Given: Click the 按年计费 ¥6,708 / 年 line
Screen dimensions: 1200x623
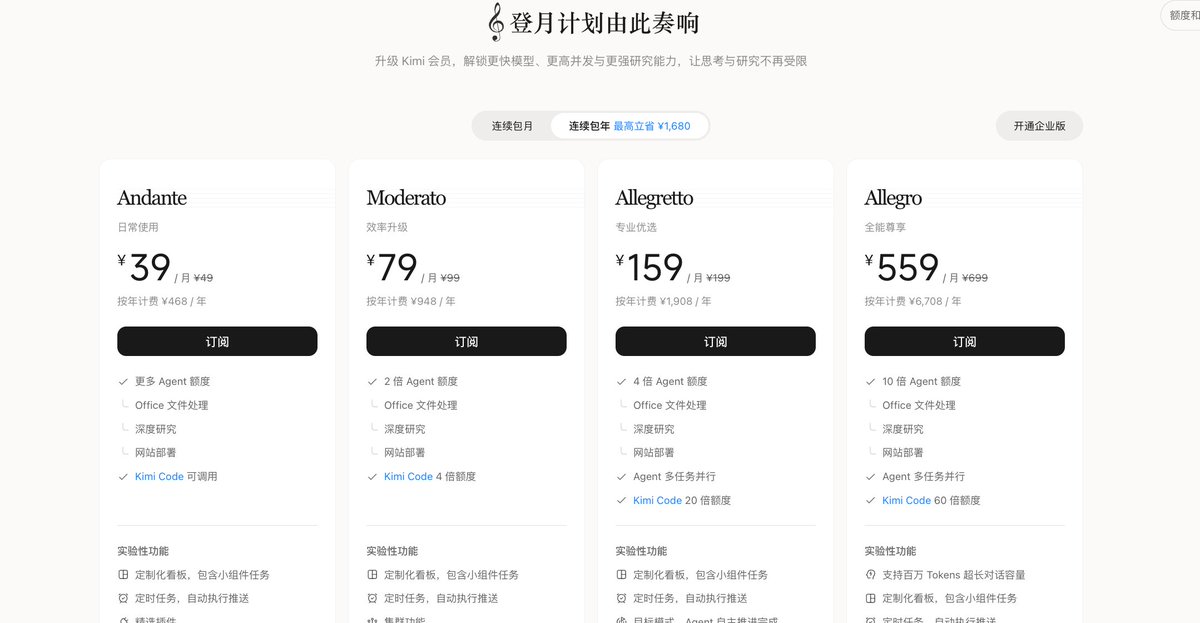Looking at the screenshot, I should click(913, 301).
